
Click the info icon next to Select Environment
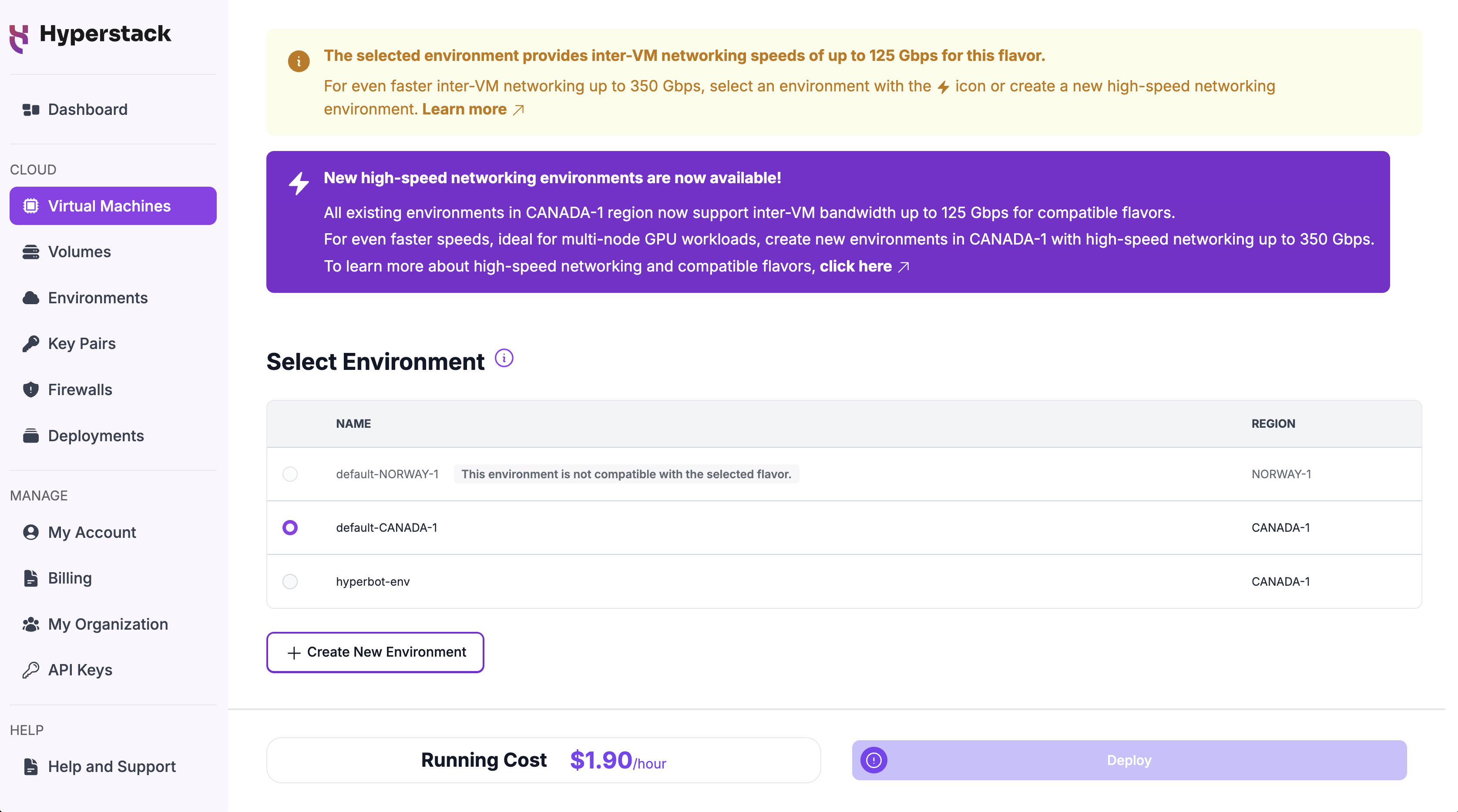[x=503, y=359]
